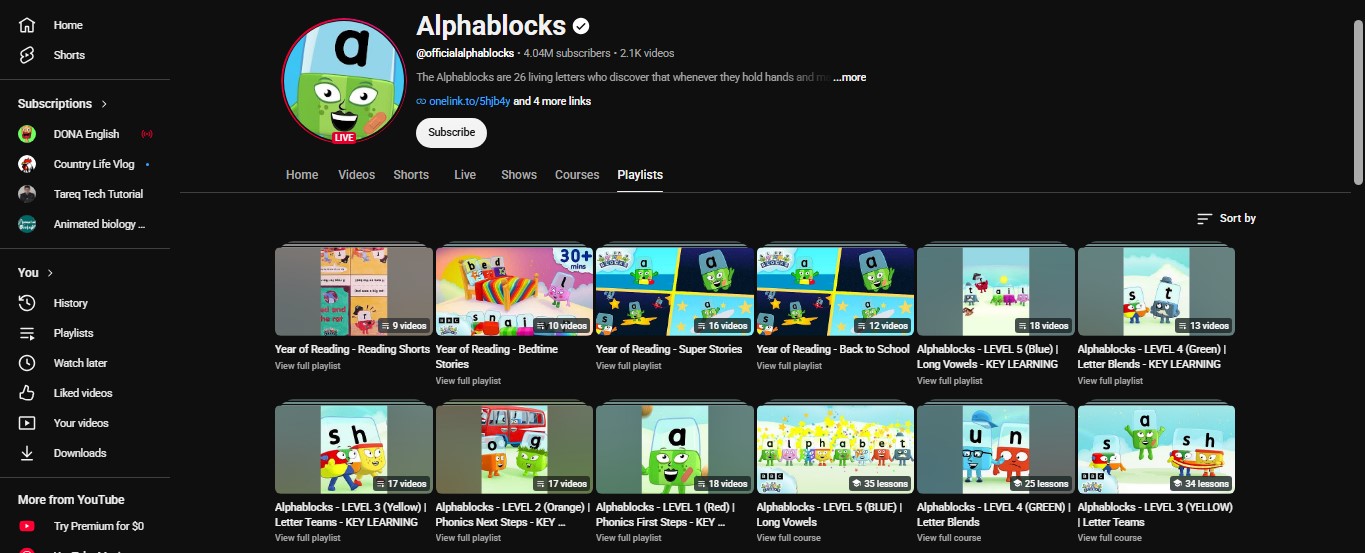Switch to the Videos tab
The height and width of the screenshot is (553, 1365).
click(x=356, y=175)
